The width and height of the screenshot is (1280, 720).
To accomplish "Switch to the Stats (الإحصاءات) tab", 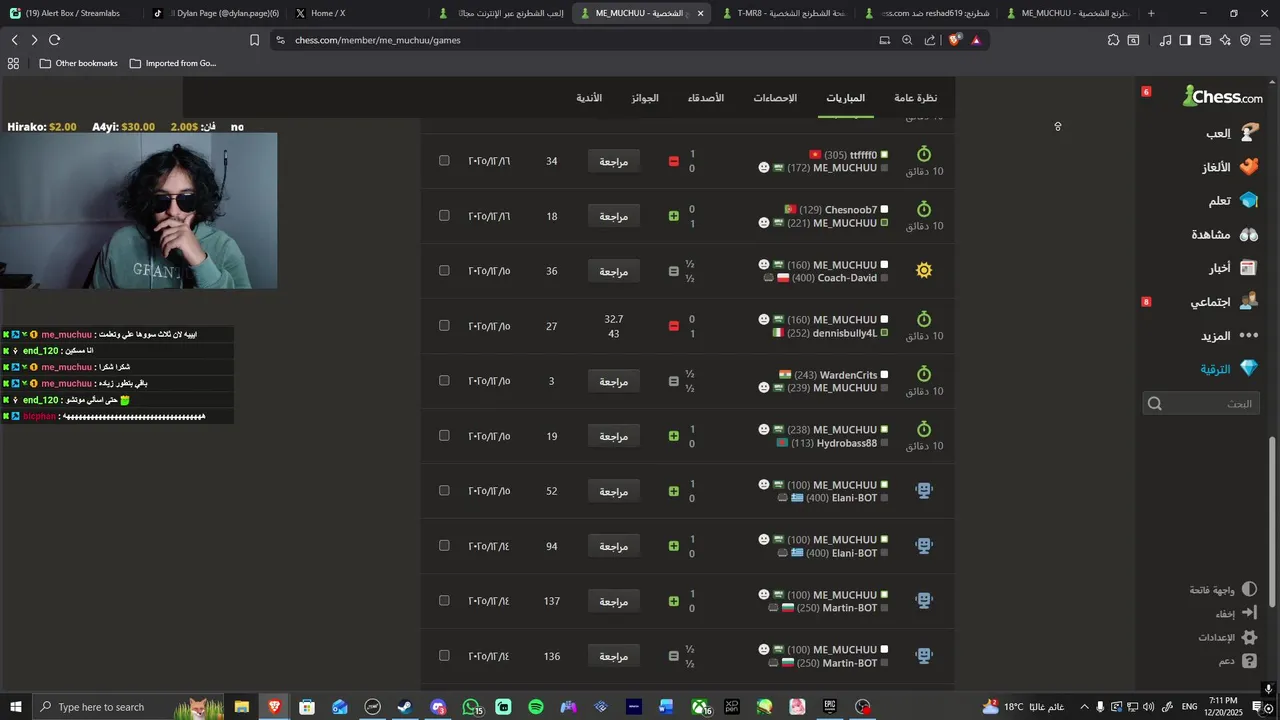I will 775,98.
